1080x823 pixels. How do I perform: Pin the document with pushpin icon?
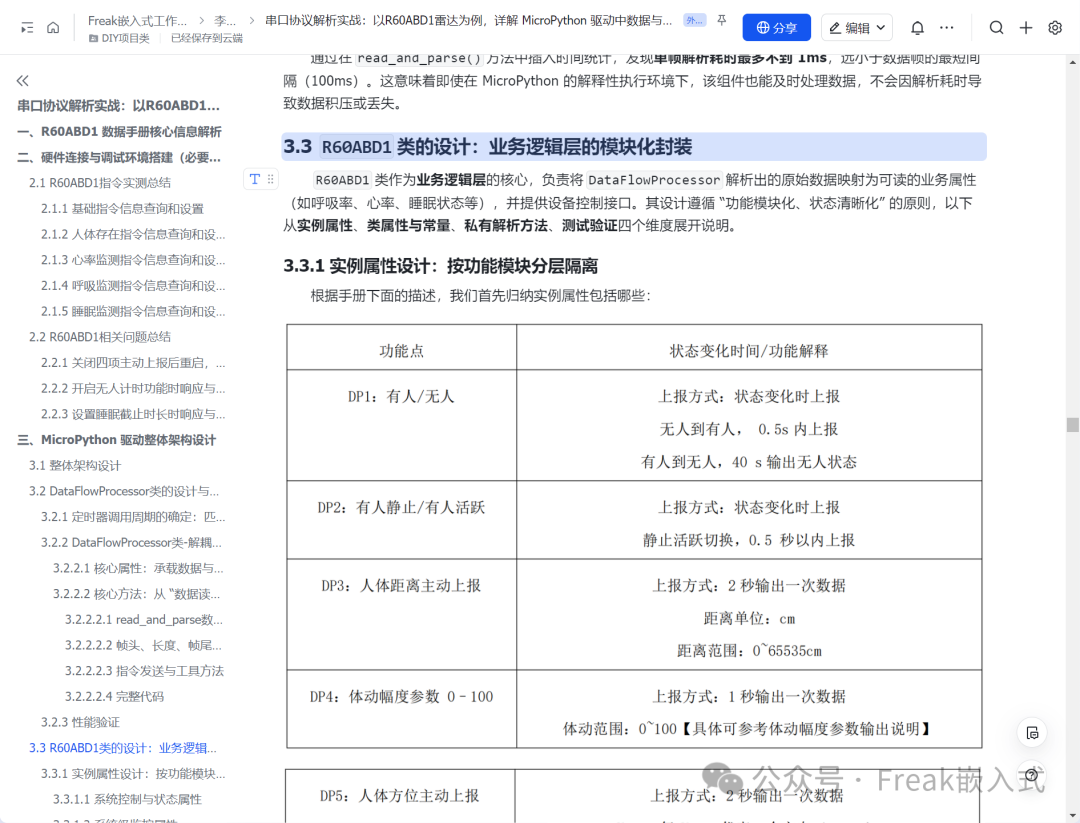(x=721, y=20)
